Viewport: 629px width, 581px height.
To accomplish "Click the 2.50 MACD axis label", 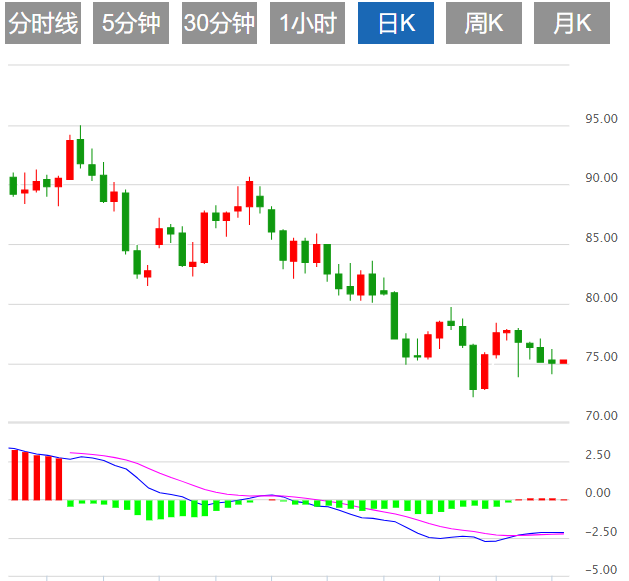I will (x=597, y=455).
